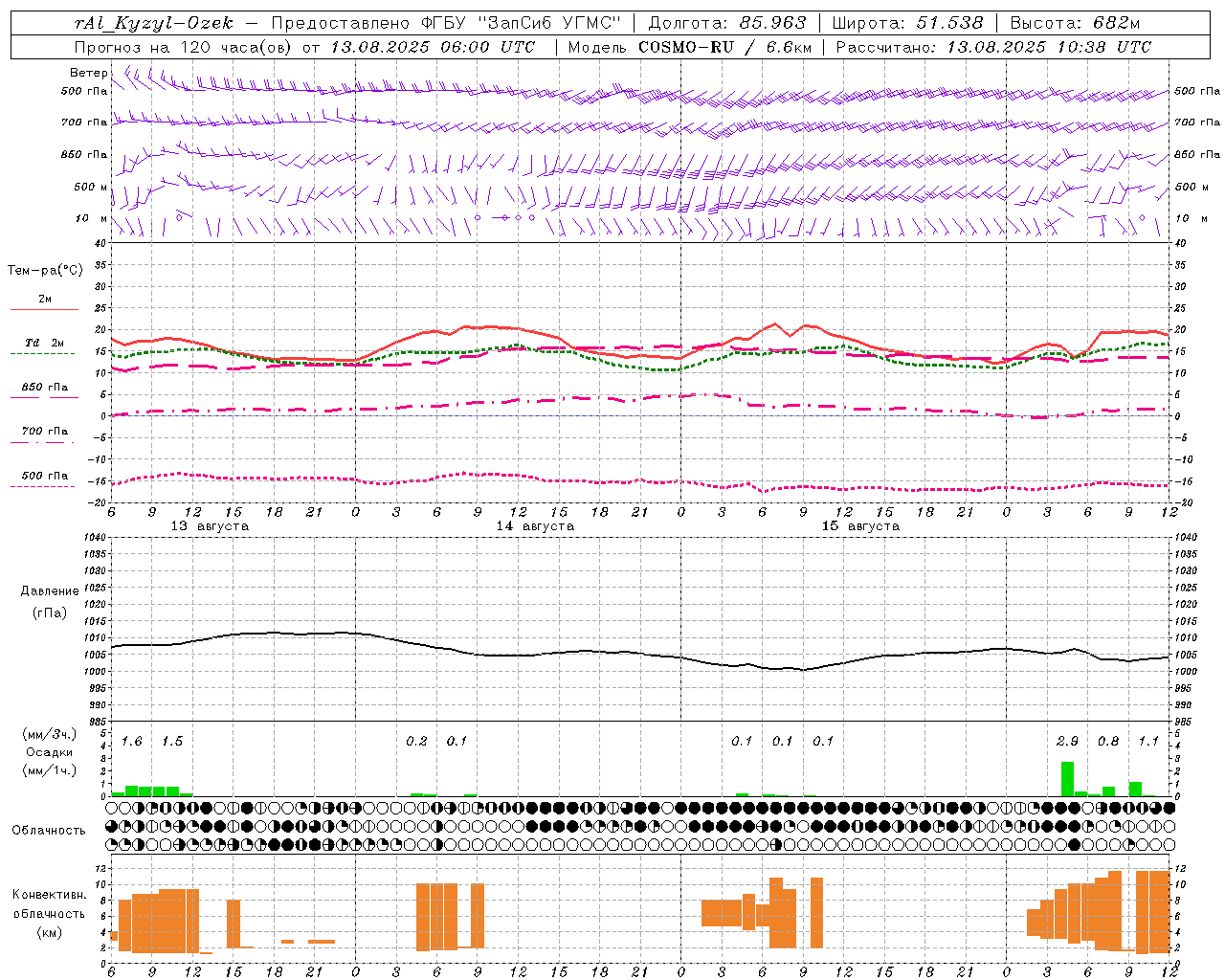Click the Td 2м legend label
1225x980 pixels.
pos(45,343)
